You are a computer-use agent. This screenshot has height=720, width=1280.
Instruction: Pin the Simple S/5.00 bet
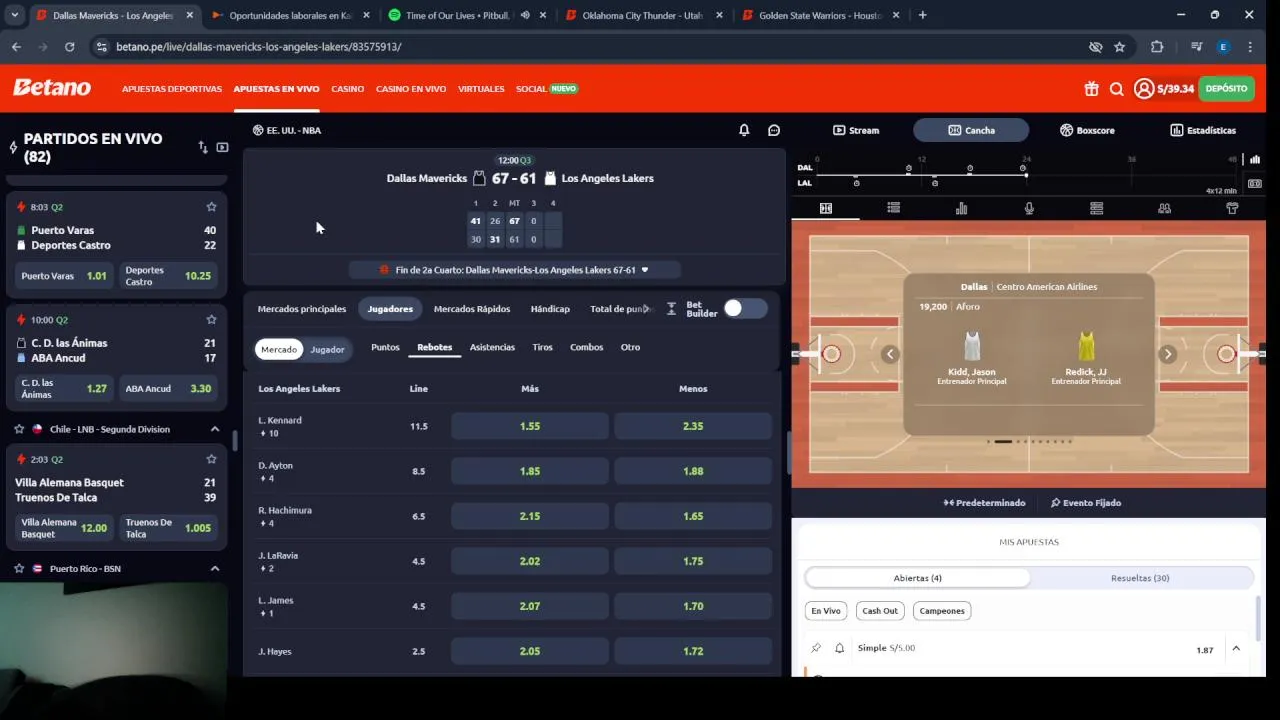click(x=816, y=648)
